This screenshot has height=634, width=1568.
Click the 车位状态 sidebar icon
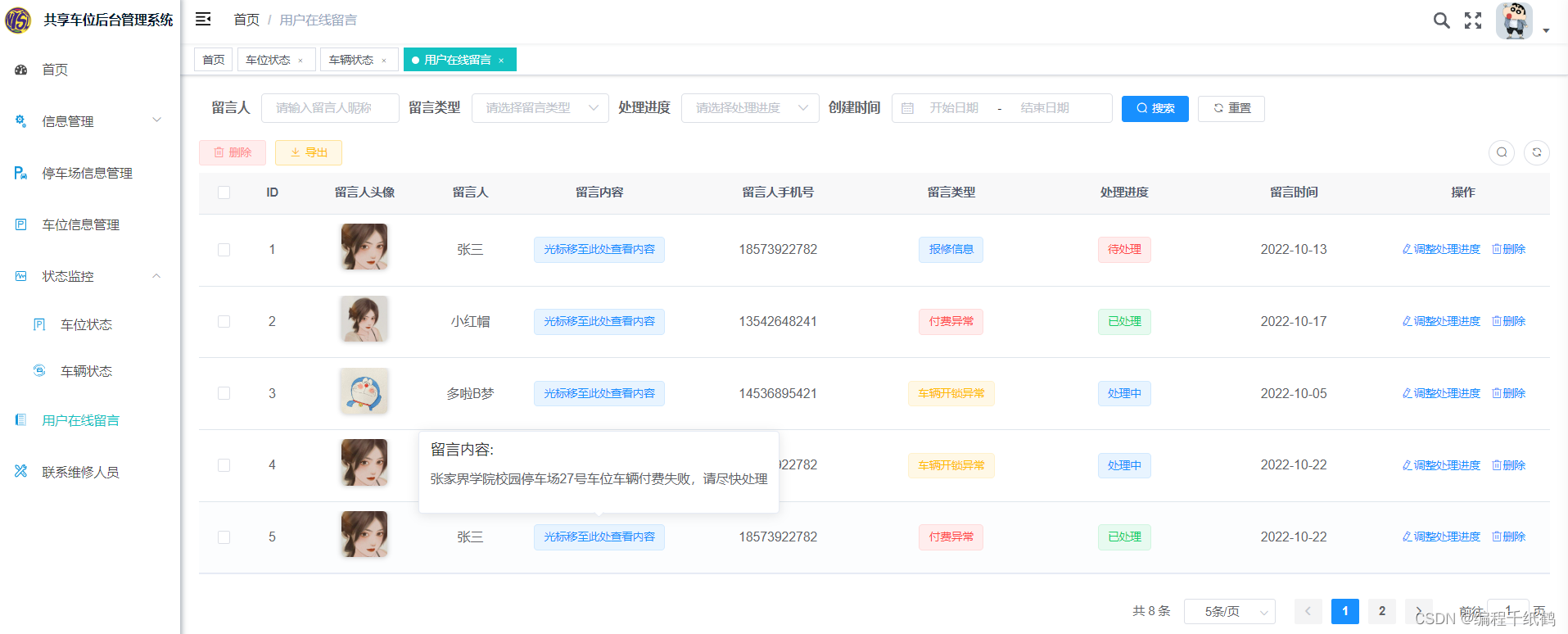(x=39, y=324)
